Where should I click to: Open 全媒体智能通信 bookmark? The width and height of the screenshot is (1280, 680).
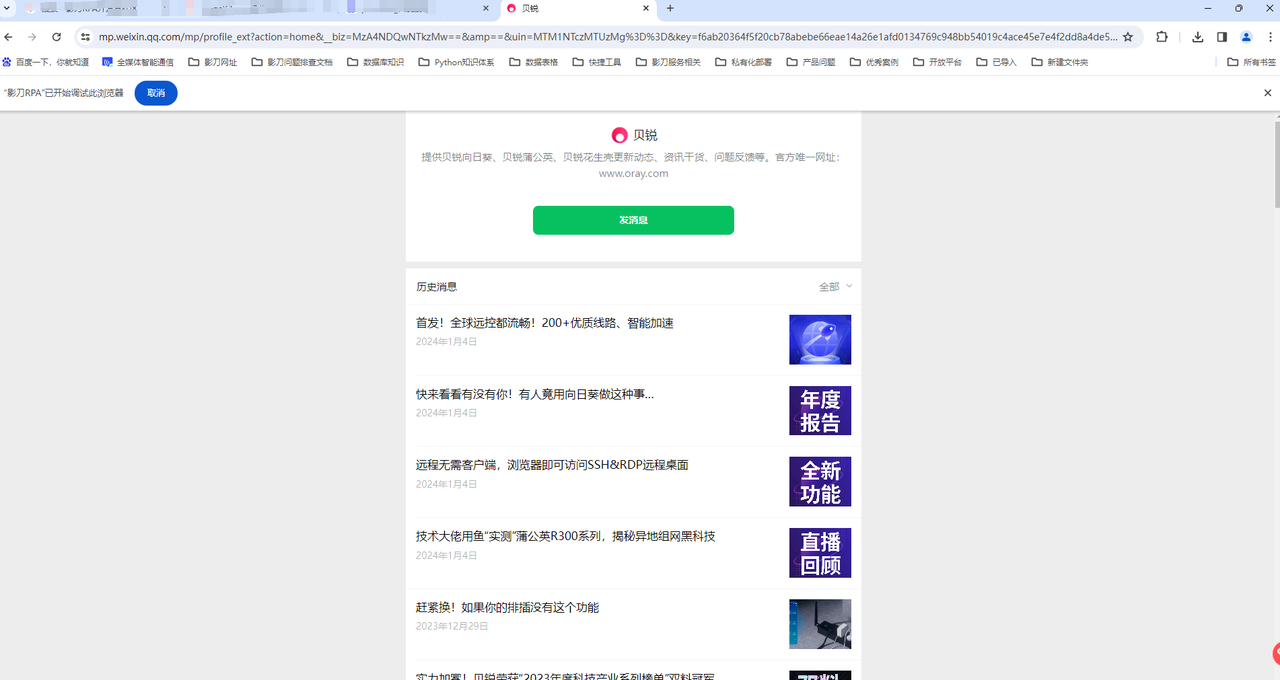pyautogui.click(x=138, y=62)
